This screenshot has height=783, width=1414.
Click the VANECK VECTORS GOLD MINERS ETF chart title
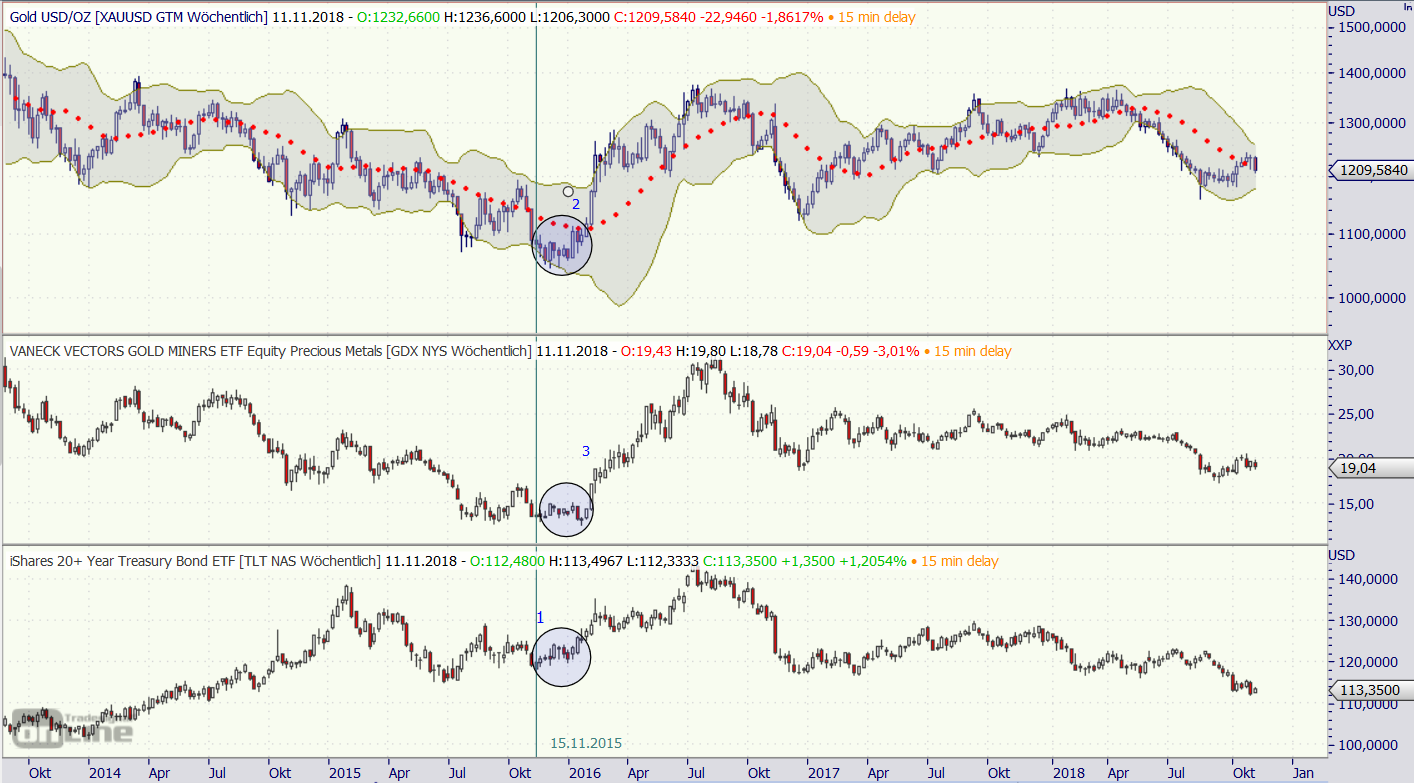pyautogui.click(x=270, y=351)
